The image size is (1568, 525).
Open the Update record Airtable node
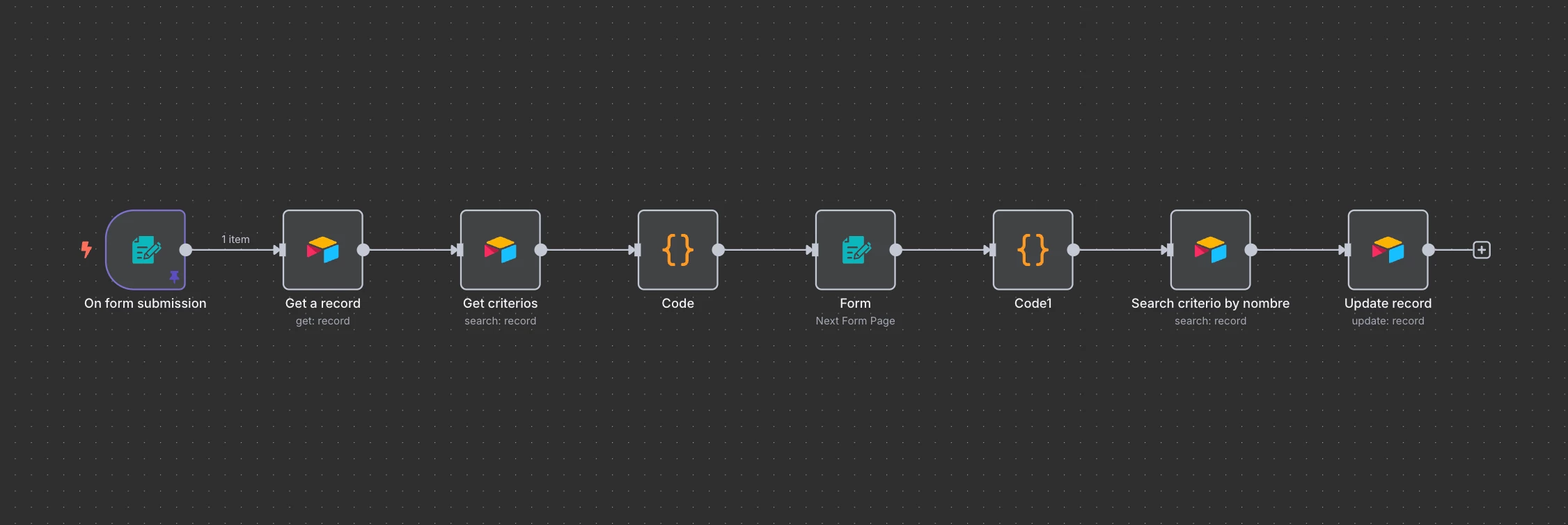(1388, 250)
